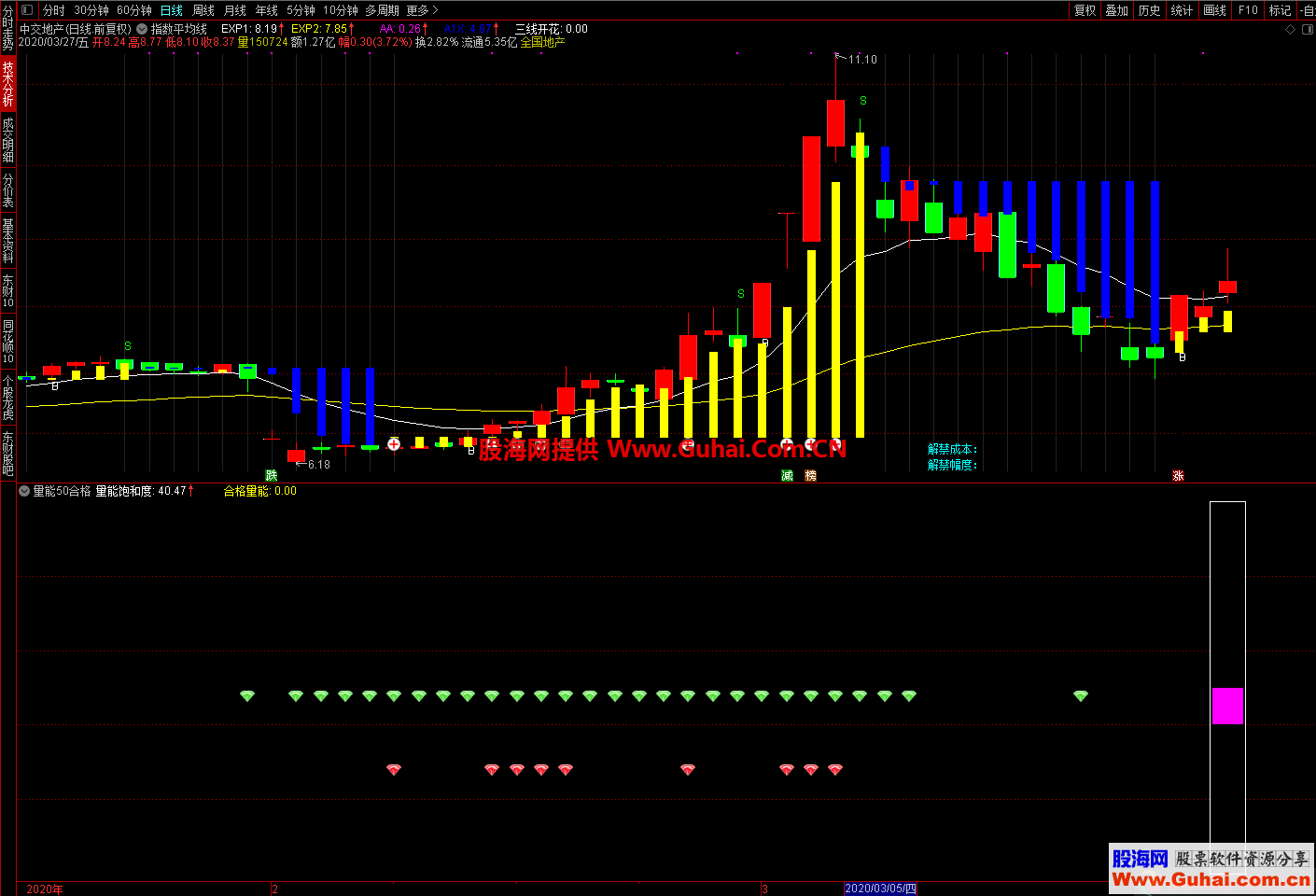1316x896 pixels.
Task: Click the red 涨 event marker
Action: pos(1179,476)
